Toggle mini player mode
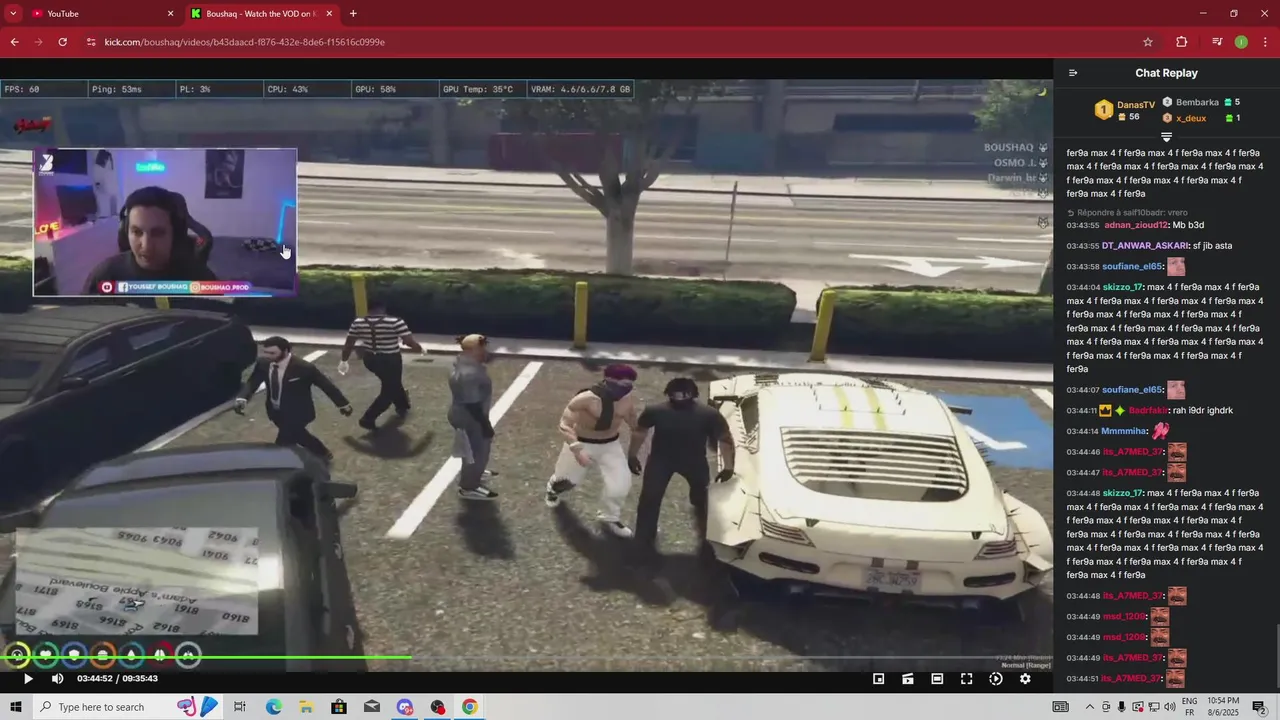 pyautogui.click(x=878, y=679)
